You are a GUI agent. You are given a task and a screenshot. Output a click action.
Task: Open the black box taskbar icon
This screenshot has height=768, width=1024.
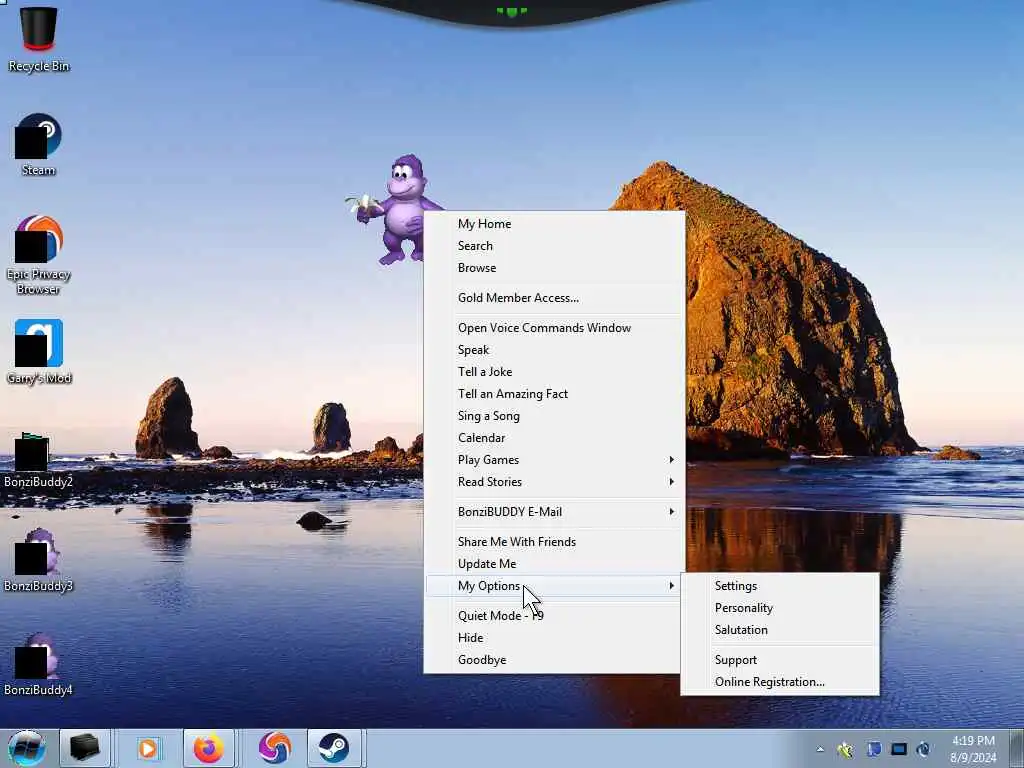pos(85,748)
